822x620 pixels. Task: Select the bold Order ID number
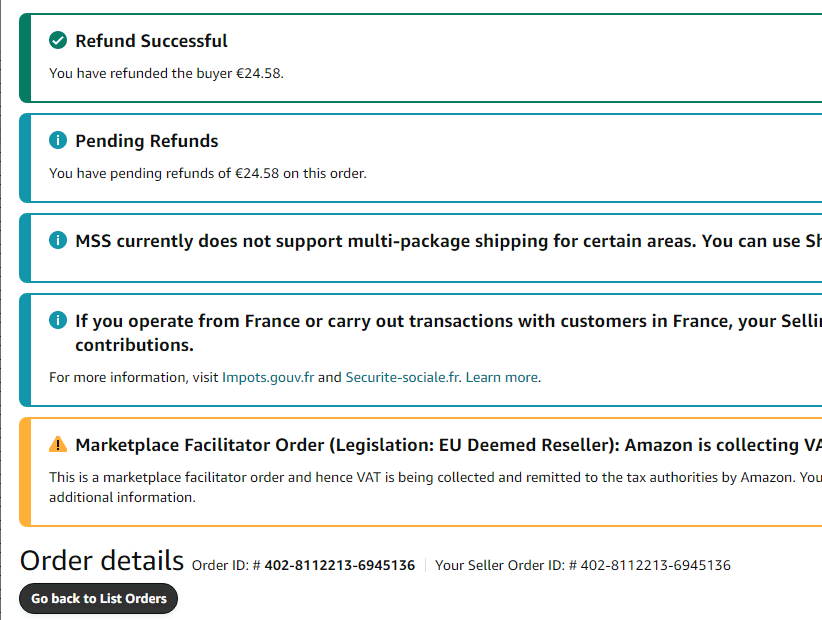point(339,565)
